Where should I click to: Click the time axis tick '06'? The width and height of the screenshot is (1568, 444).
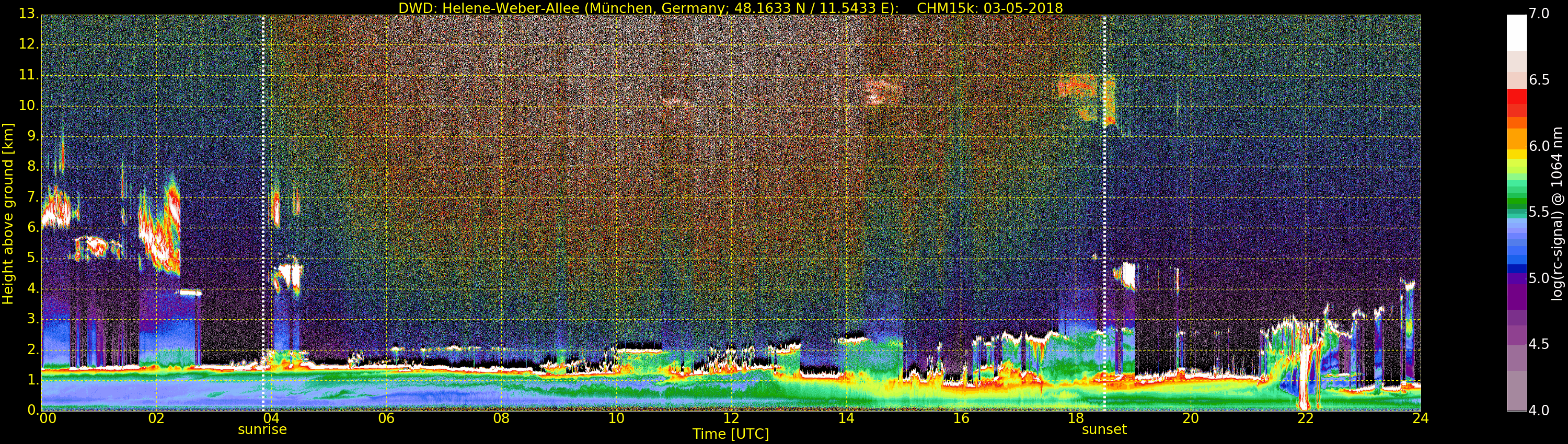(386, 418)
